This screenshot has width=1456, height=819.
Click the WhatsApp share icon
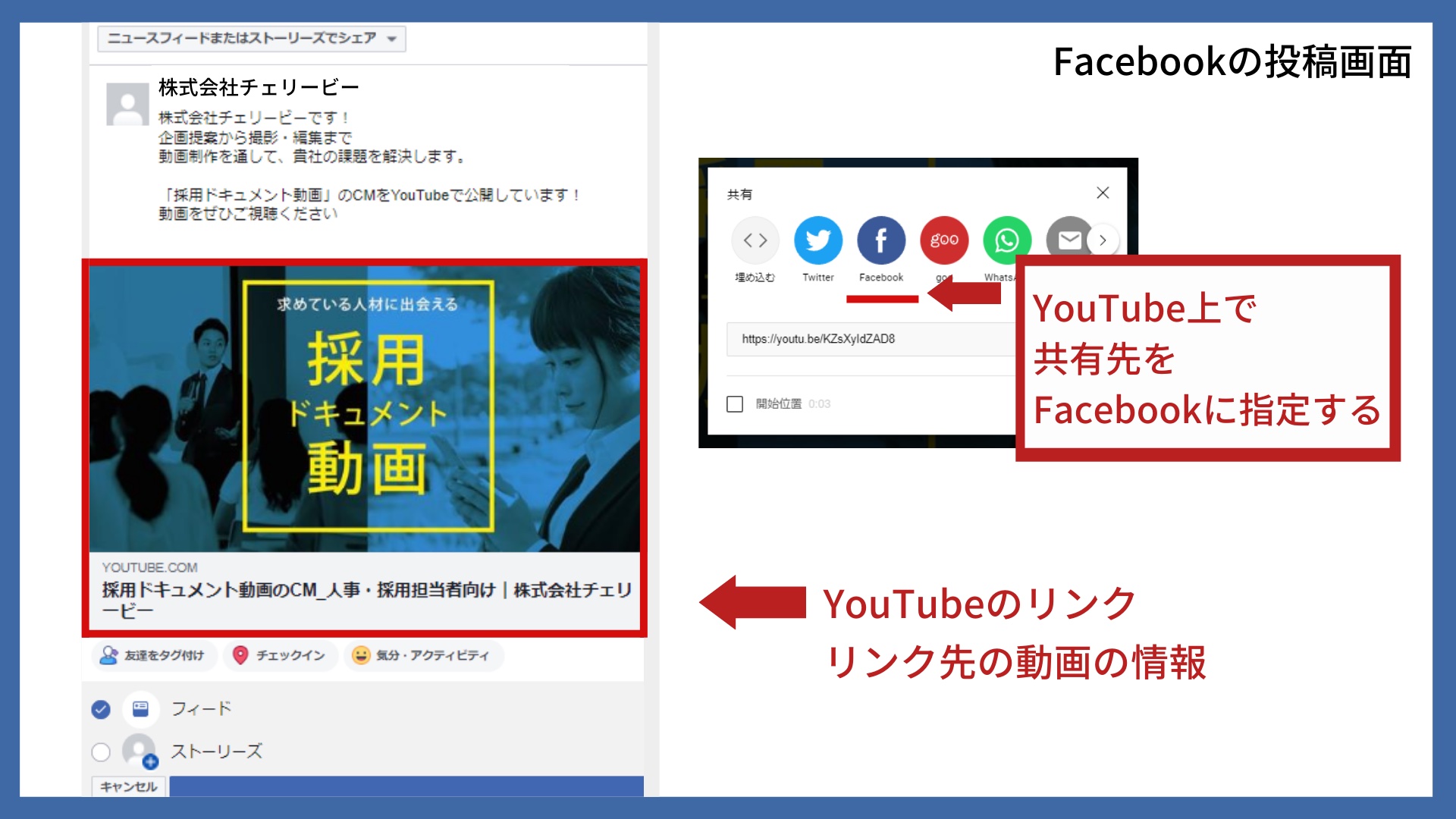(x=1006, y=240)
